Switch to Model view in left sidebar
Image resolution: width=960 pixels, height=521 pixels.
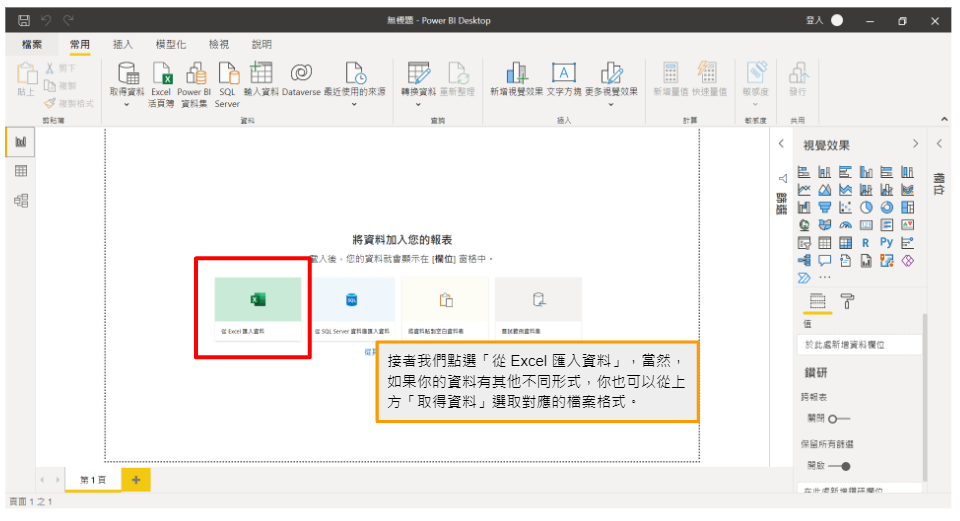(x=21, y=201)
